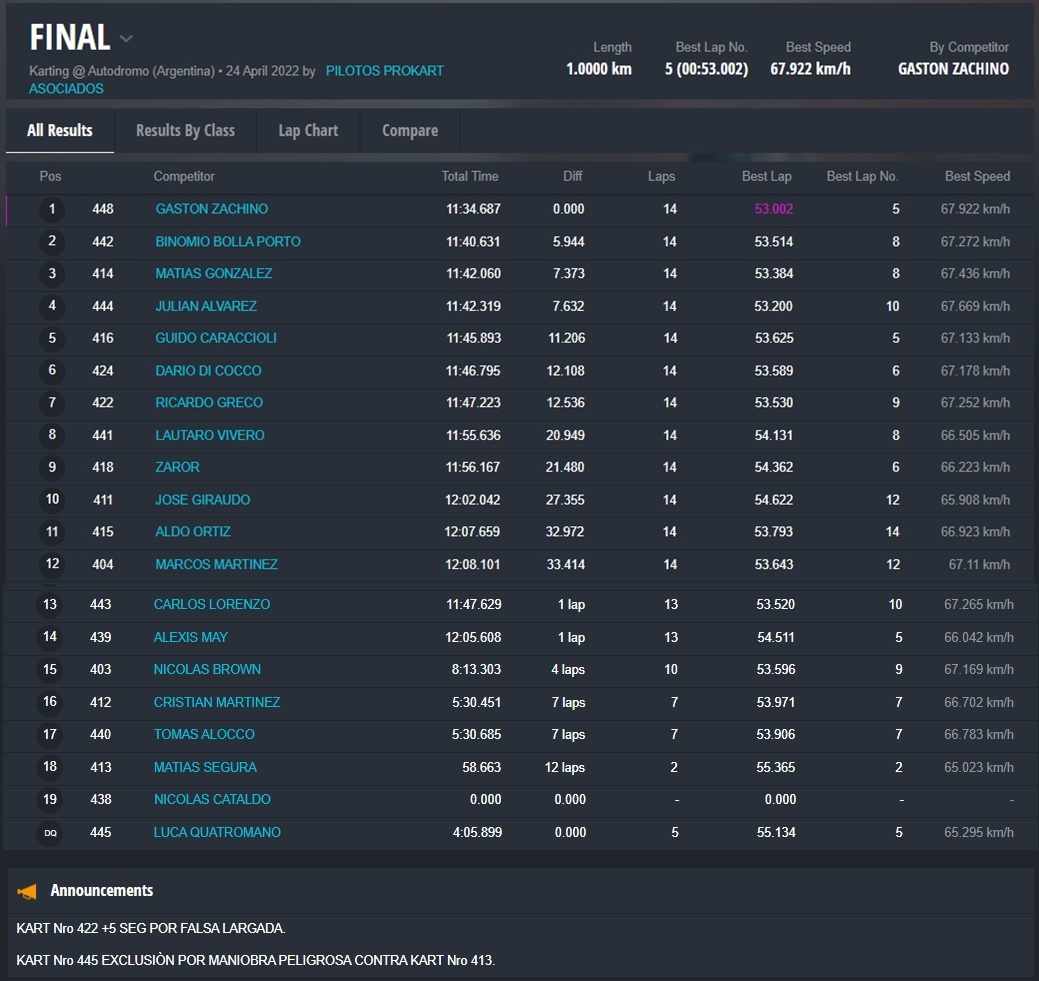Open LUCA QUATROMANO competitor entry

click(217, 833)
